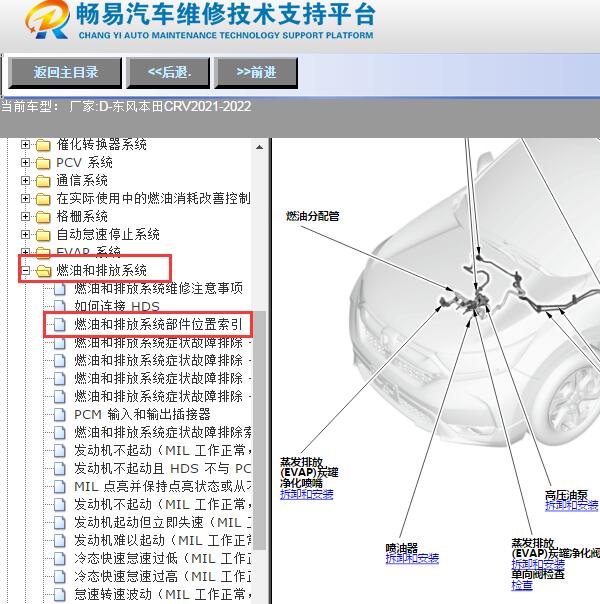Image resolution: width=600 pixels, height=604 pixels.
Task: Open 怠速转速波动 page
Action: [x=163, y=594]
